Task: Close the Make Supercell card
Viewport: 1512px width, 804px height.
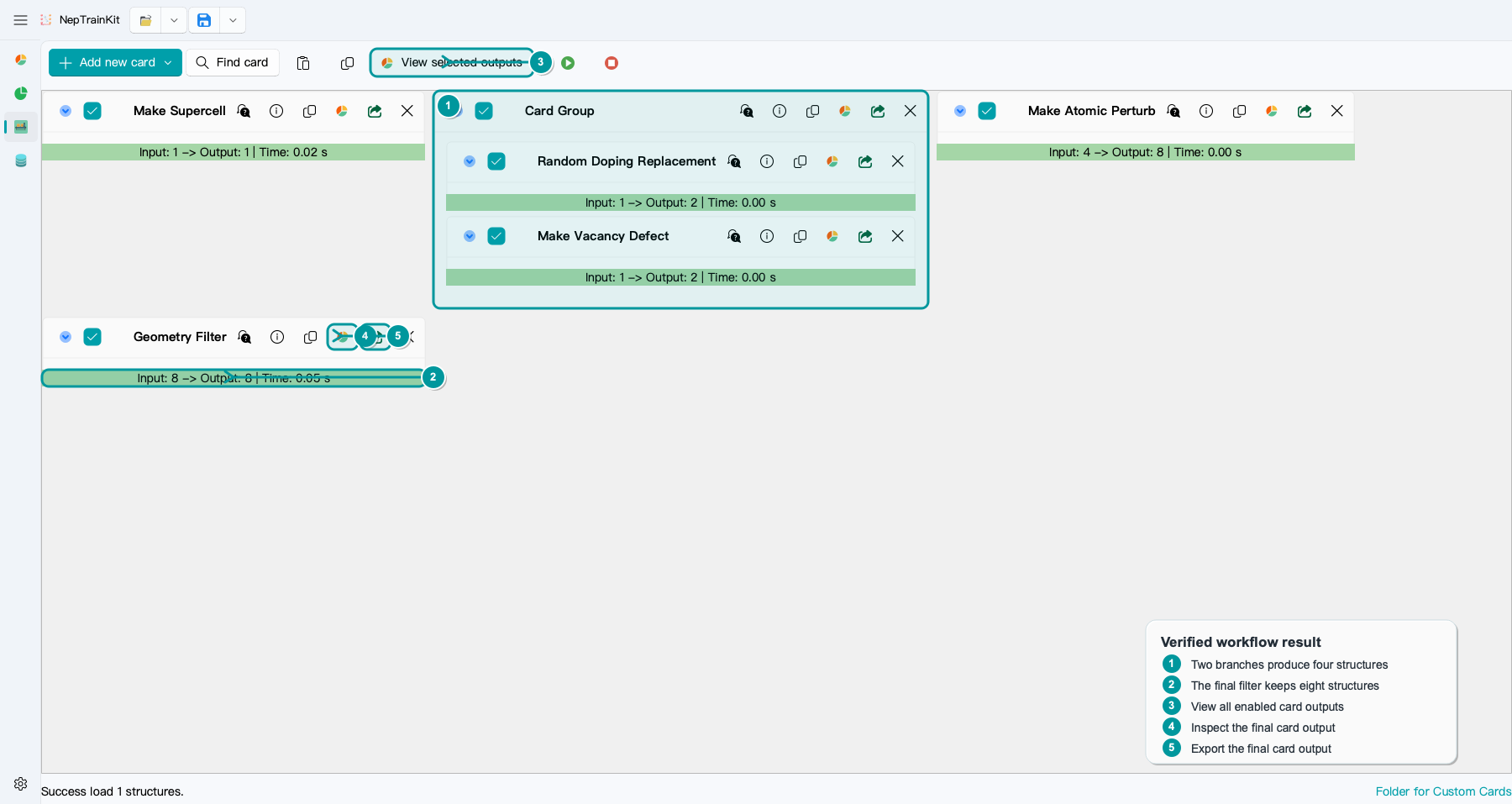Action: coord(407,111)
